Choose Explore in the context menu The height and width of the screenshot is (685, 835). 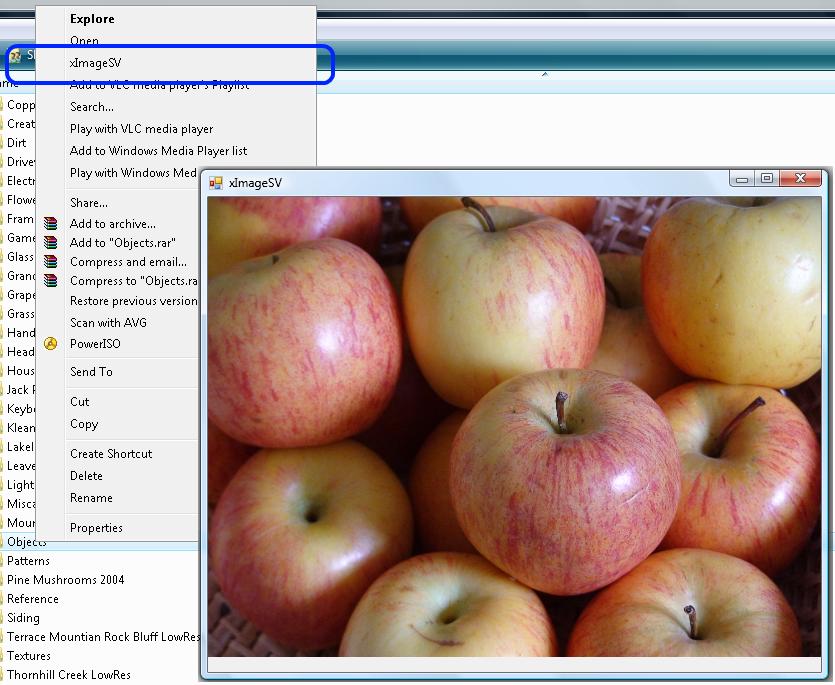tap(92, 19)
